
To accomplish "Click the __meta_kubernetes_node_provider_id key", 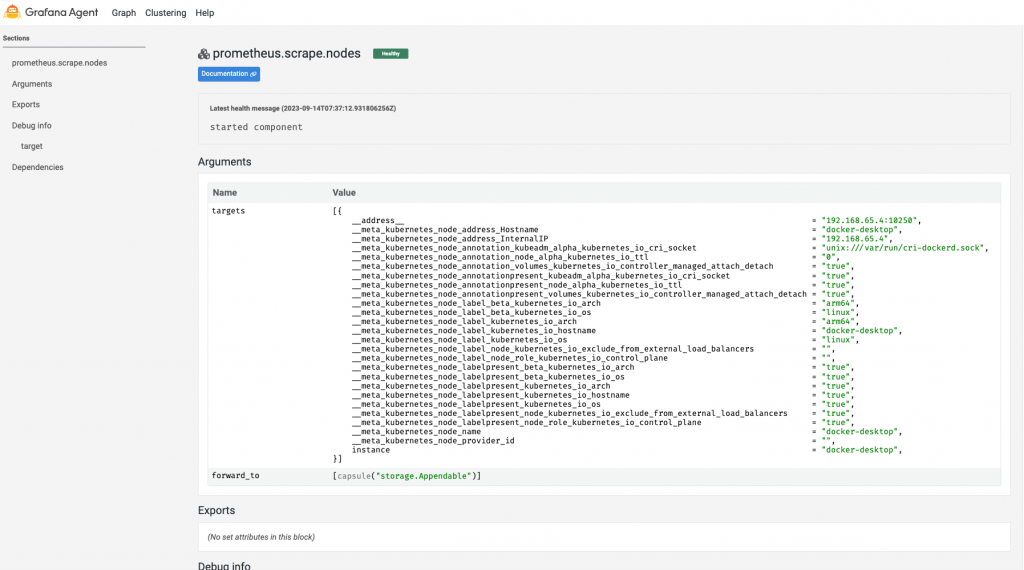I will click(x=433, y=441).
